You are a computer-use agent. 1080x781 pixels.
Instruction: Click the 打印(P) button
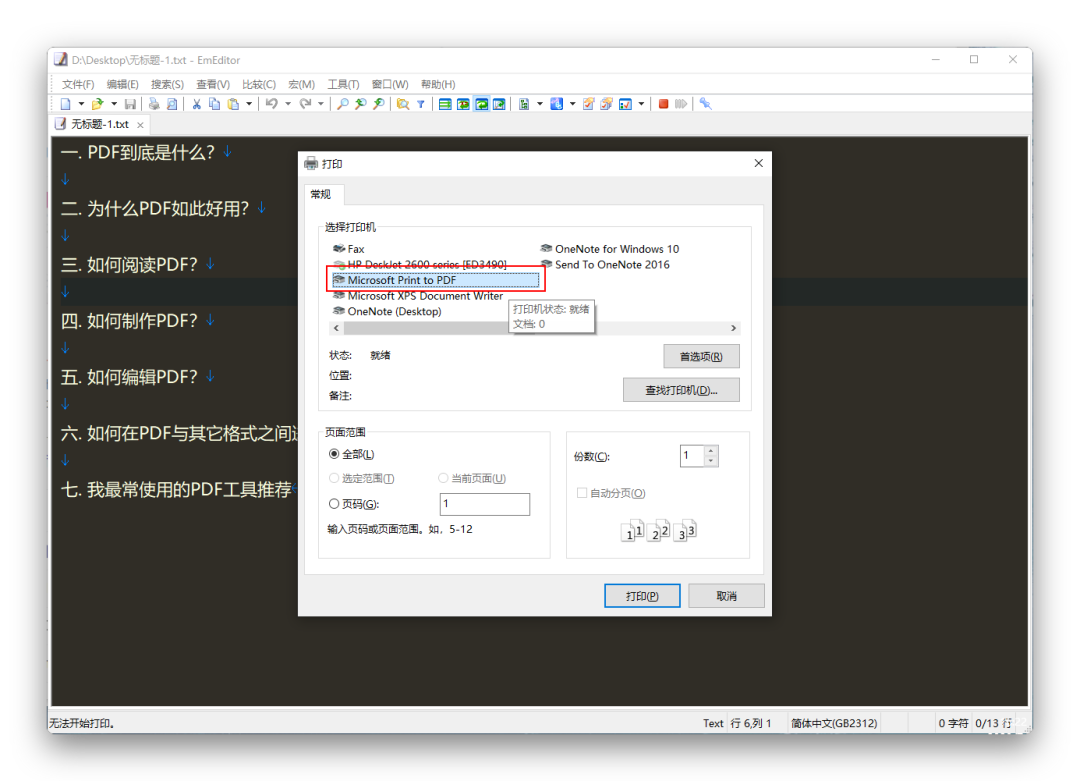pos(642,596)
